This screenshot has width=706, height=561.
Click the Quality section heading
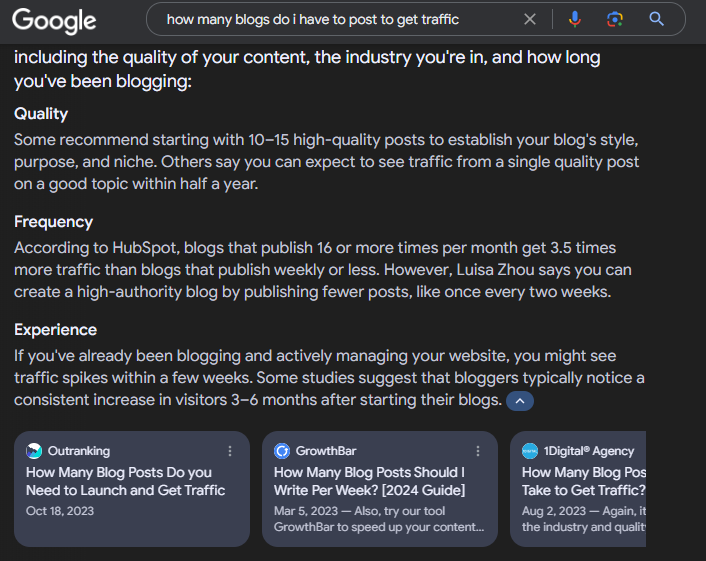tap(41, 114)
